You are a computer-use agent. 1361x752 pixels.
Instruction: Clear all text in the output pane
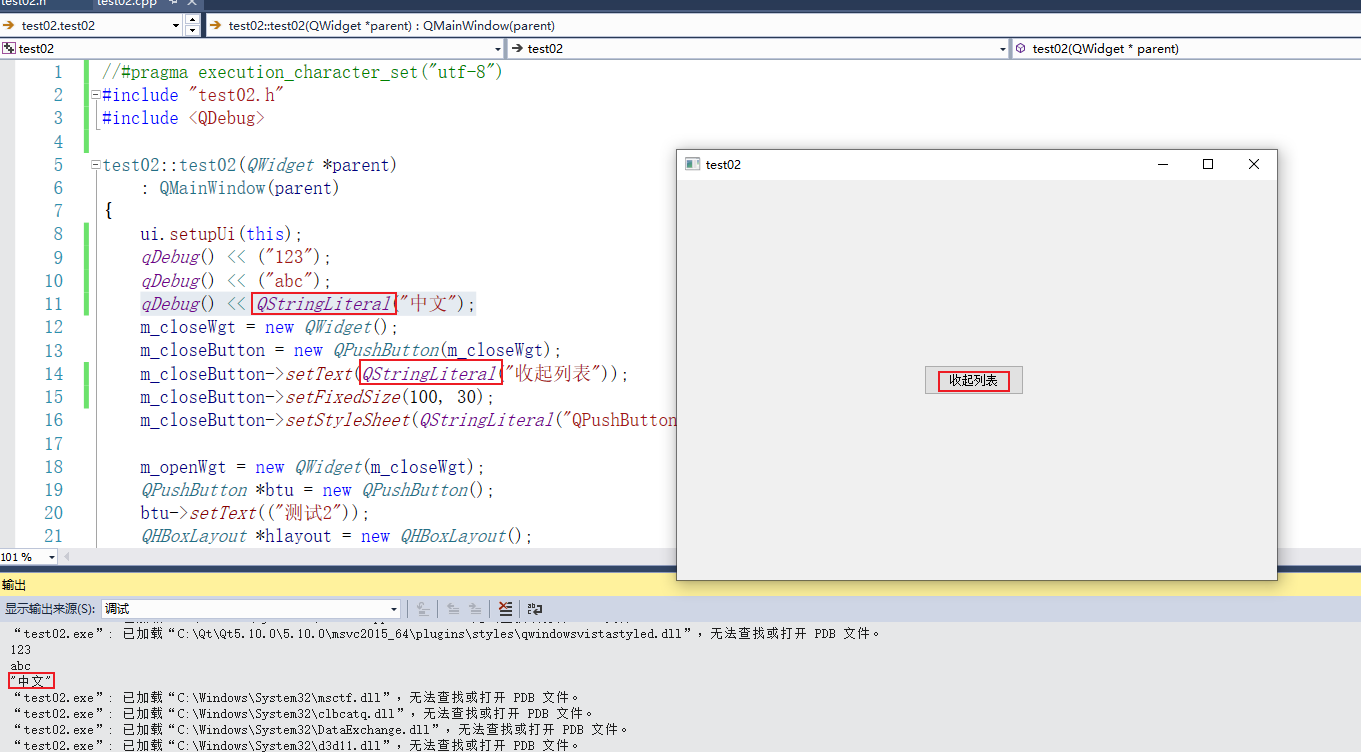[506, 608]
